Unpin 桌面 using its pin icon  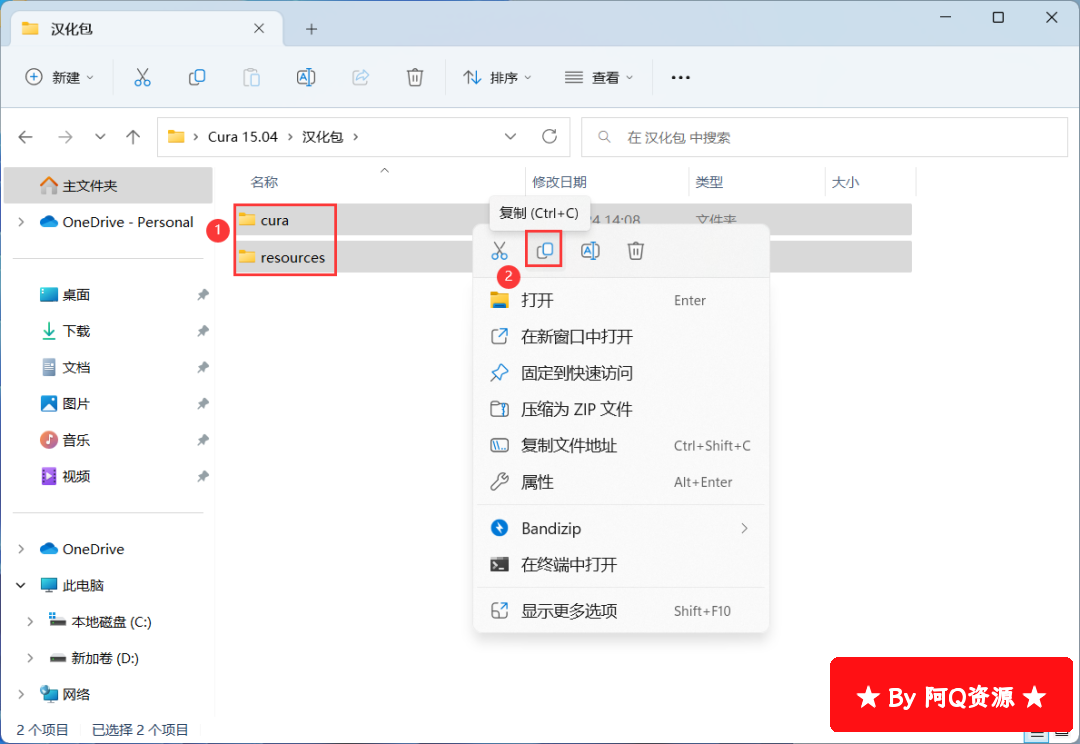tap(202, 295)
